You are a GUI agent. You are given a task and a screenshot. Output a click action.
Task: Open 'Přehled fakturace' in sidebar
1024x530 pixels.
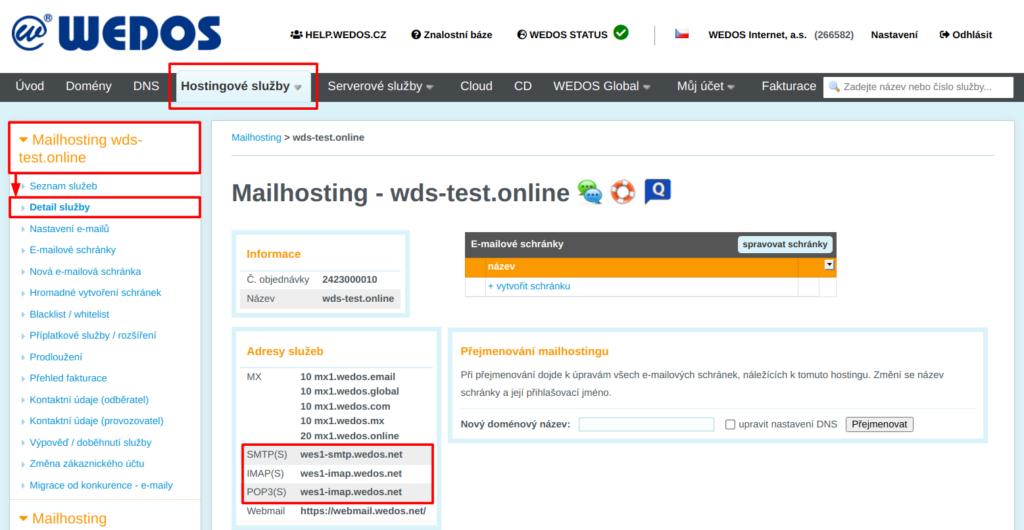(68, 378)
